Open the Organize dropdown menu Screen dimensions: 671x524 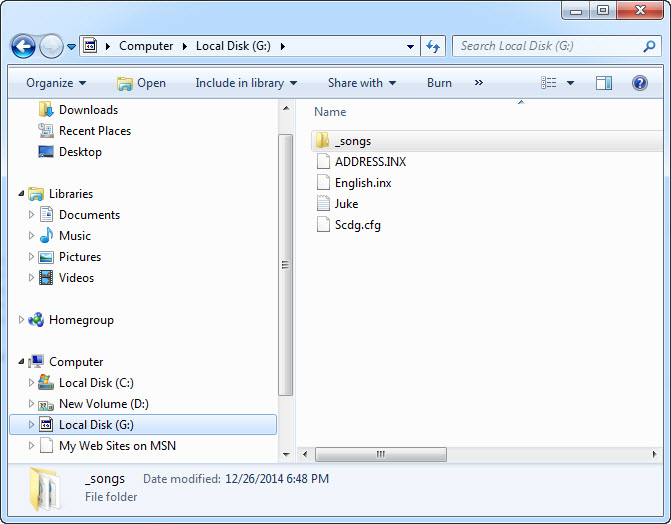click(56, 83)
